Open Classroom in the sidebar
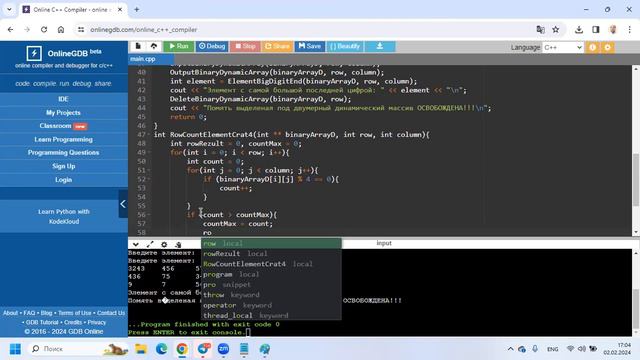The height and width of the screenshot is (360, 640). [x=63, y=126]
